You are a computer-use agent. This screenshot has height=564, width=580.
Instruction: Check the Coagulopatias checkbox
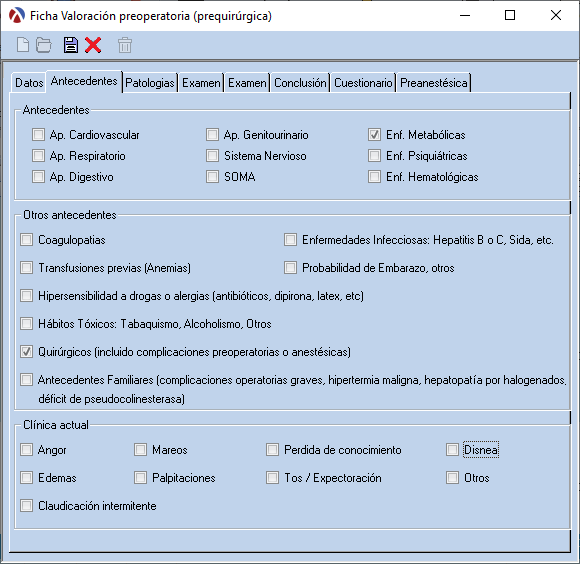pos(27,240)
